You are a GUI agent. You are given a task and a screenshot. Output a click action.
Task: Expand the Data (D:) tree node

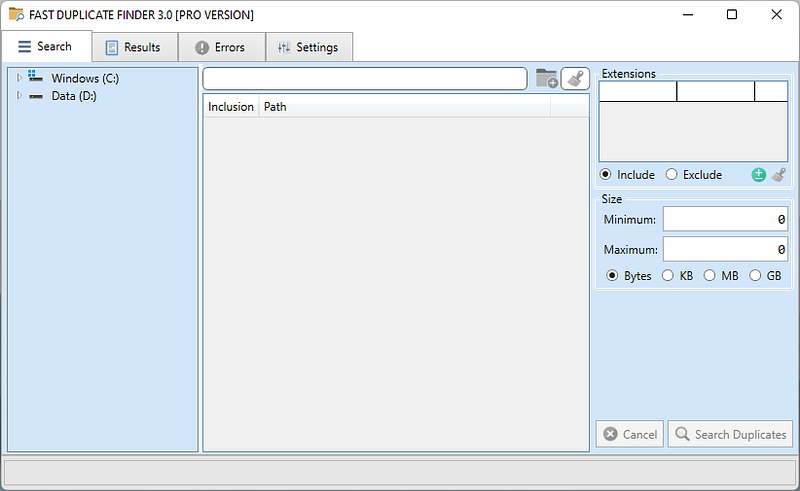(19, 95)
